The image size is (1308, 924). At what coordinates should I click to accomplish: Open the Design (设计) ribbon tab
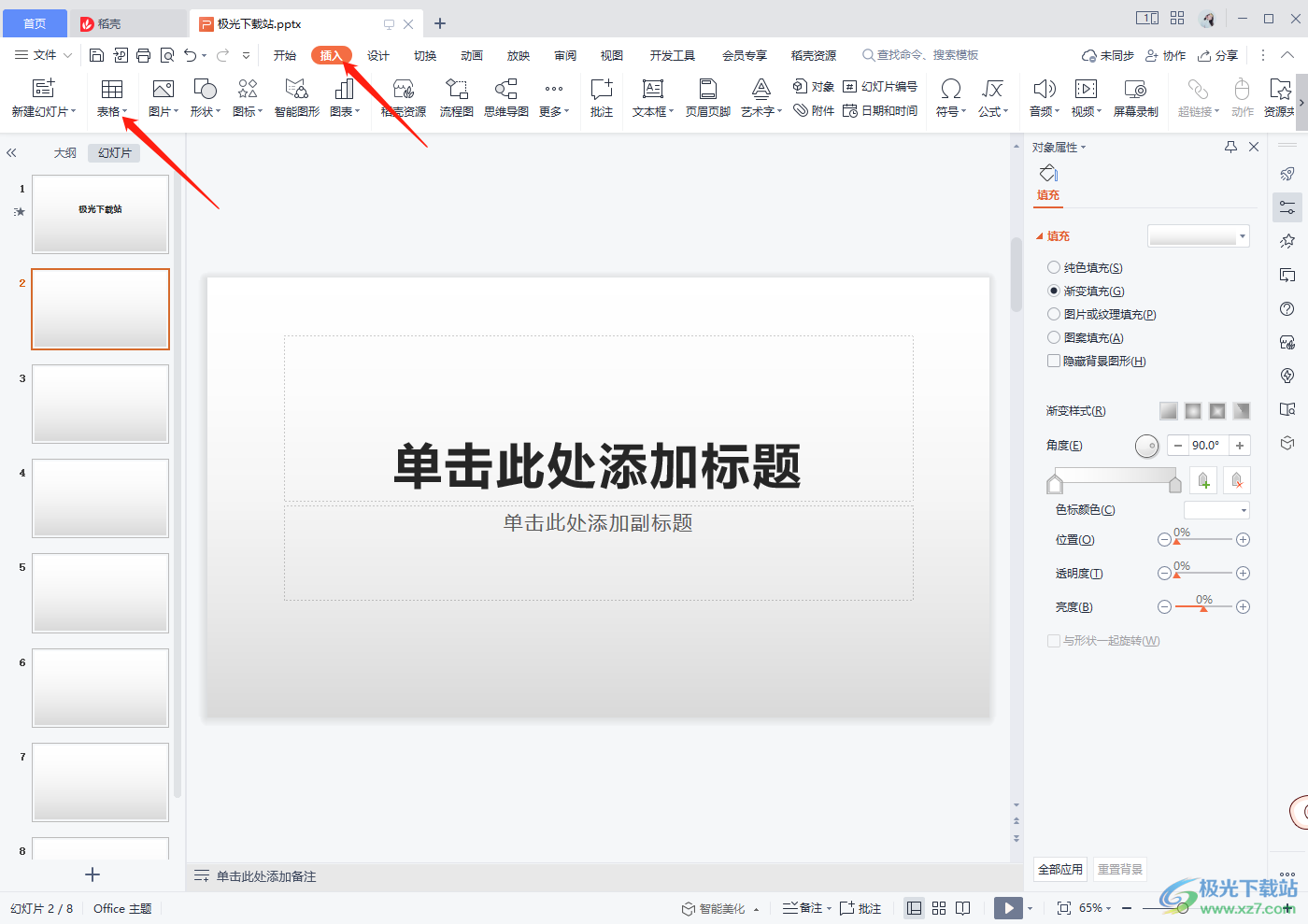tap(378, 55)
